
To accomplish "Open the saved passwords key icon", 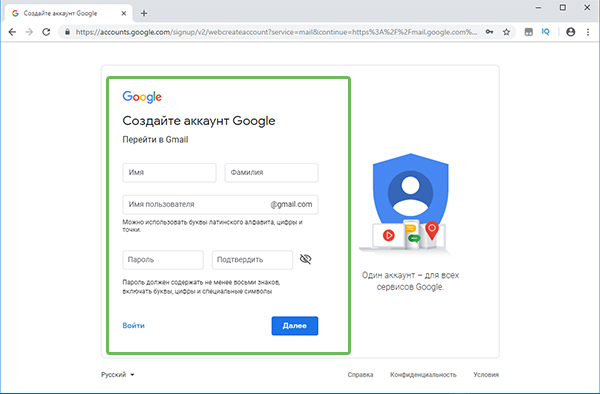I will (x=489, y=32).
